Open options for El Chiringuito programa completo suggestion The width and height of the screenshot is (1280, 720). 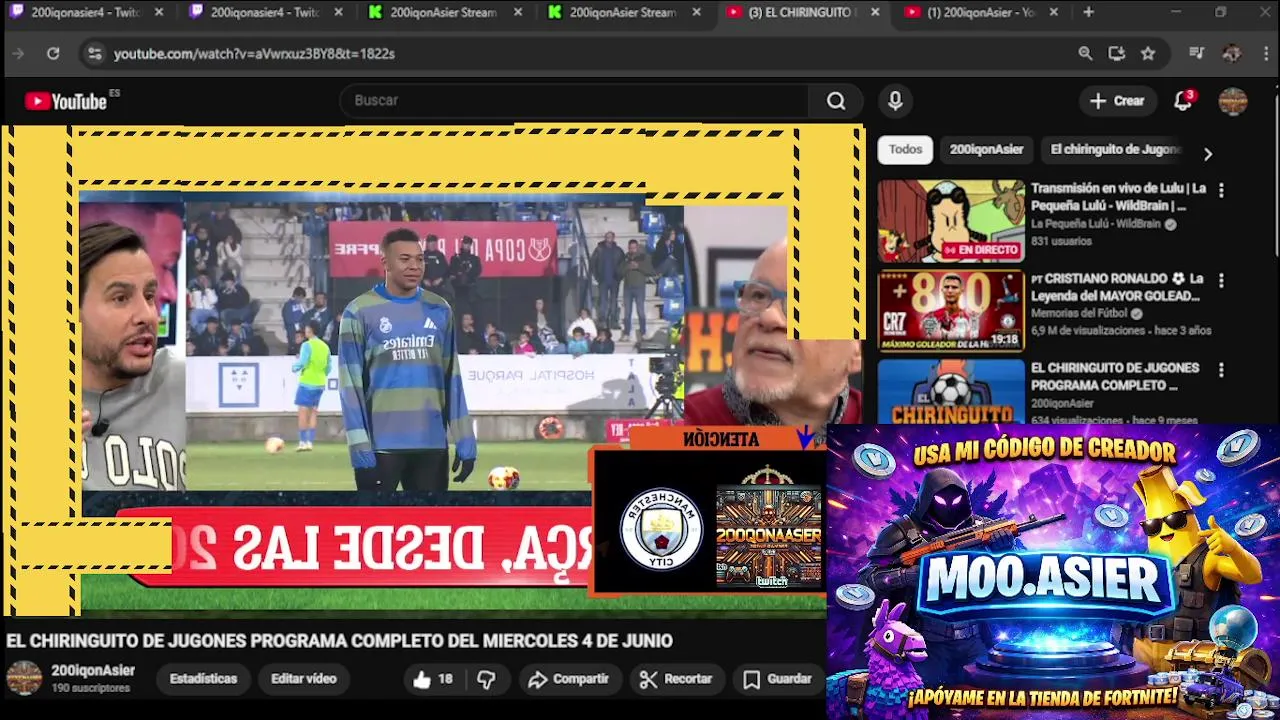[x=1220, y=369]
